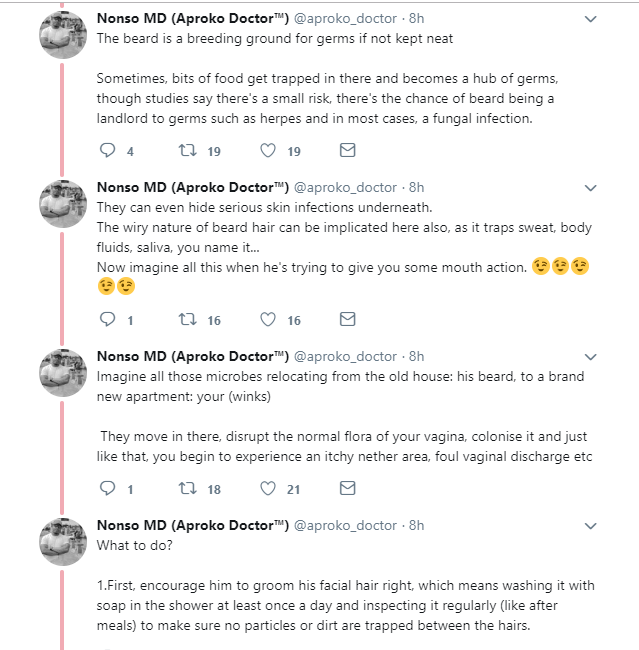Click @aproko_doctor handle on 'What to do?' tweet
The width and height of the screenshot is (639, 650).
click(345, 525)
